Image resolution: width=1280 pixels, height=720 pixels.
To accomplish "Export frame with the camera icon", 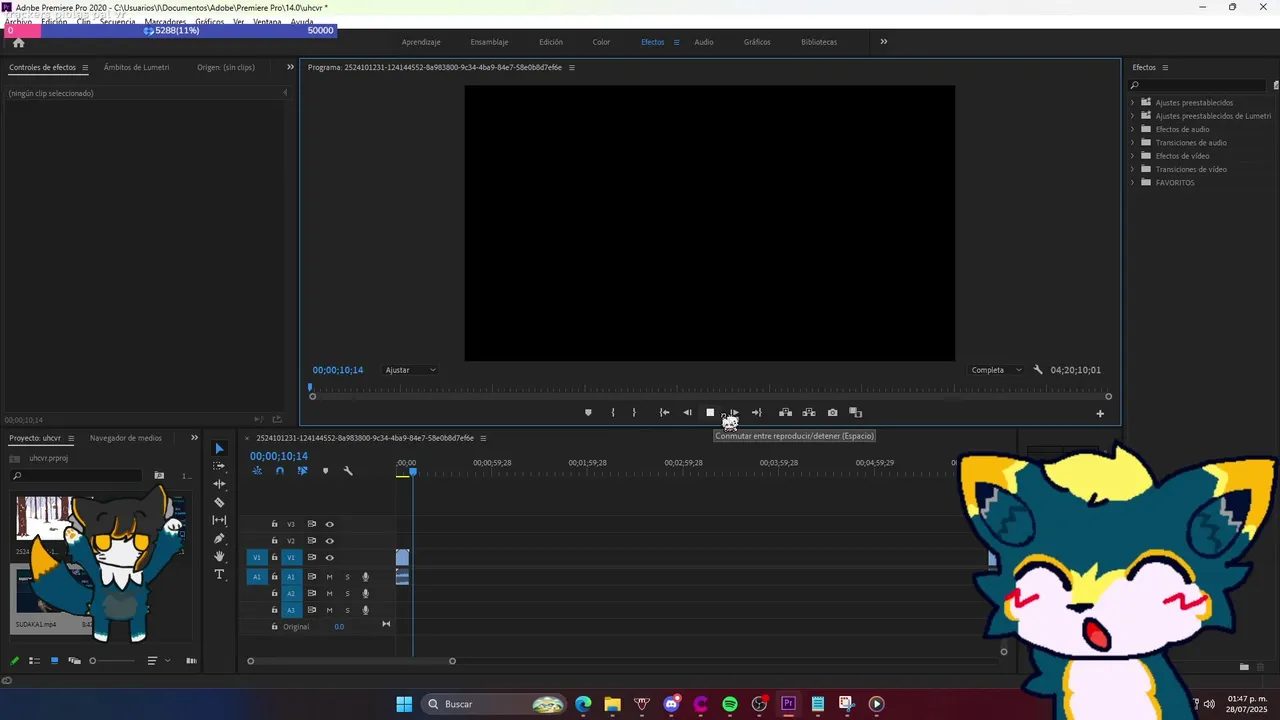I will [x=832, y=412].
